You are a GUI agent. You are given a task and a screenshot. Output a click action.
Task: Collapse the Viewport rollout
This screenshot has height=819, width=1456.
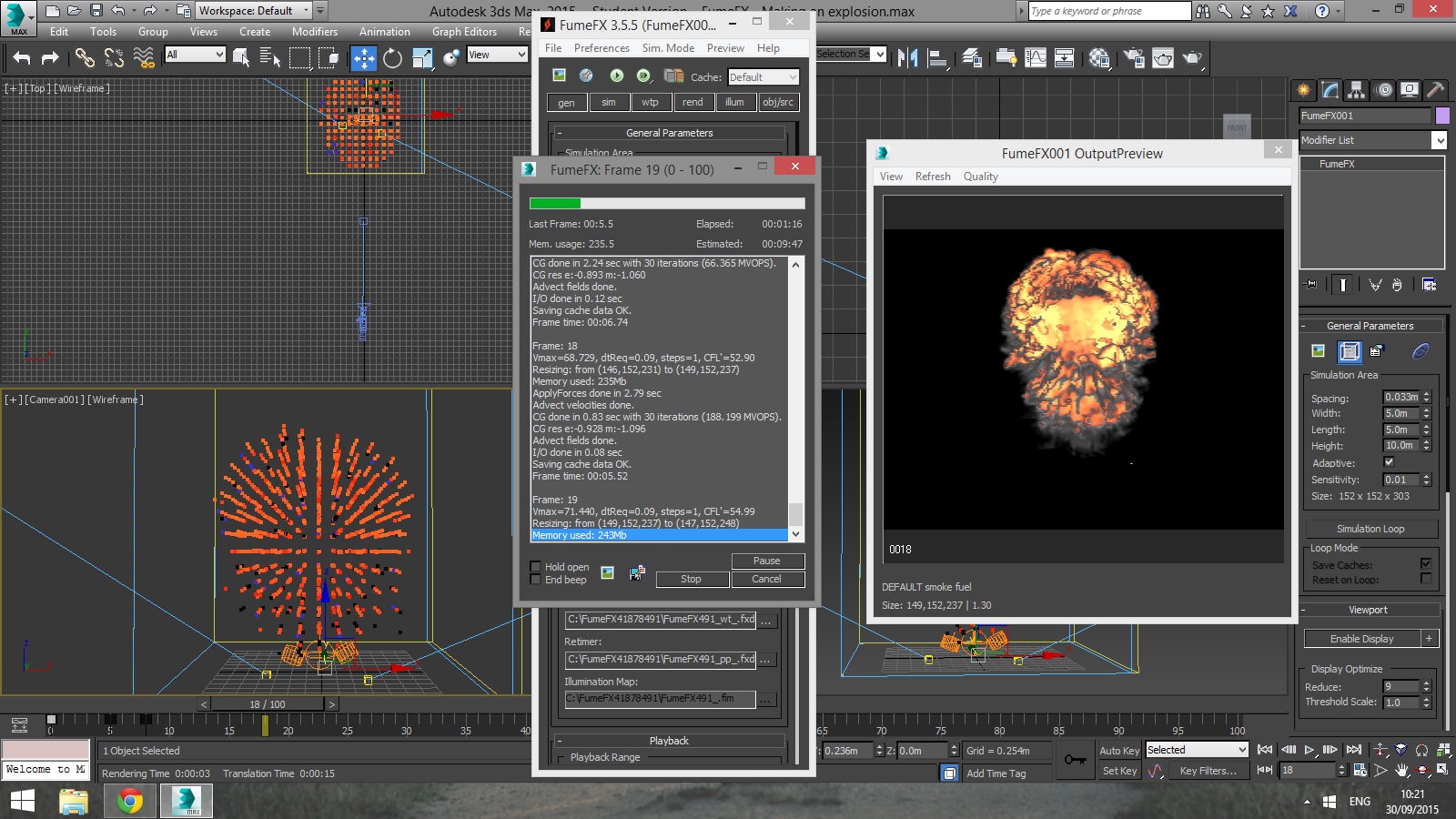tap(1369, 610)
